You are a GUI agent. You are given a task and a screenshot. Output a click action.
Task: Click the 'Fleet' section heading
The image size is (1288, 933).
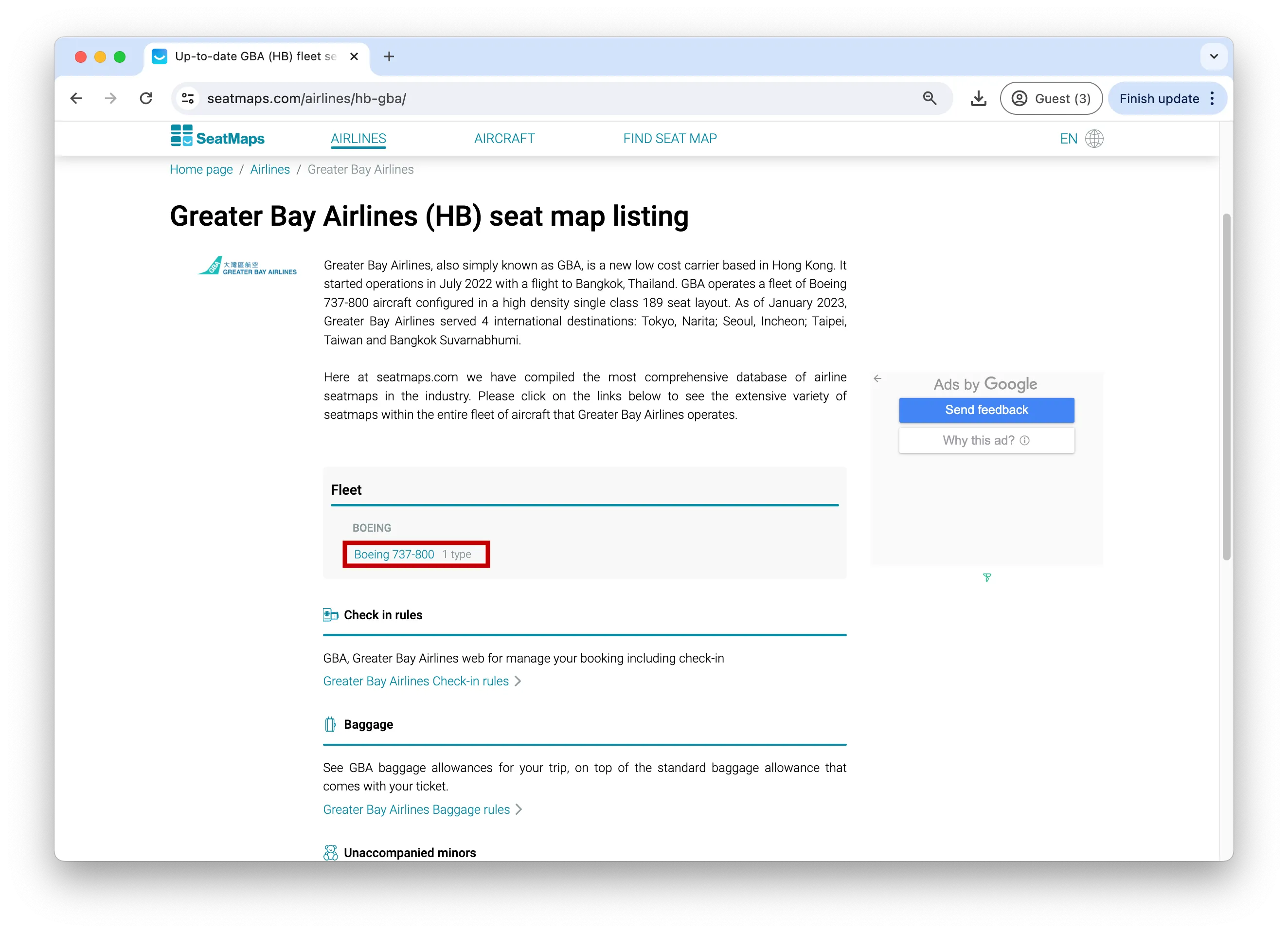pyautogui.click(x=346, y=490)
